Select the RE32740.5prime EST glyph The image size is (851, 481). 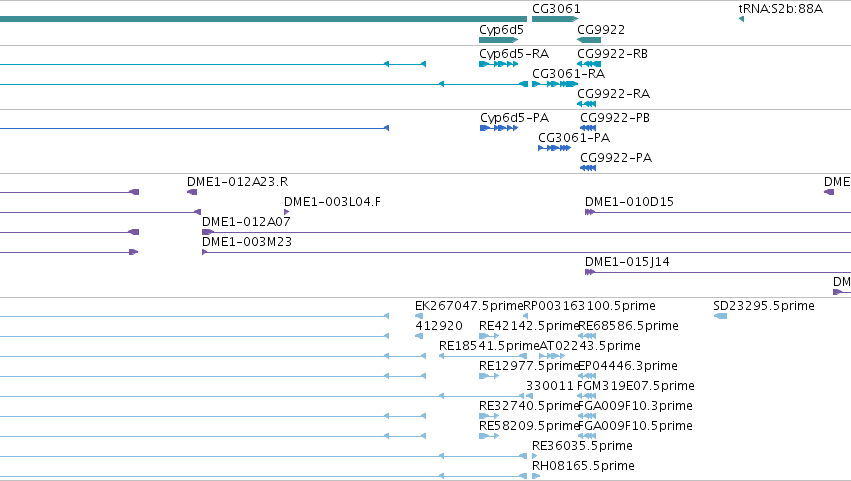(489, 416)
